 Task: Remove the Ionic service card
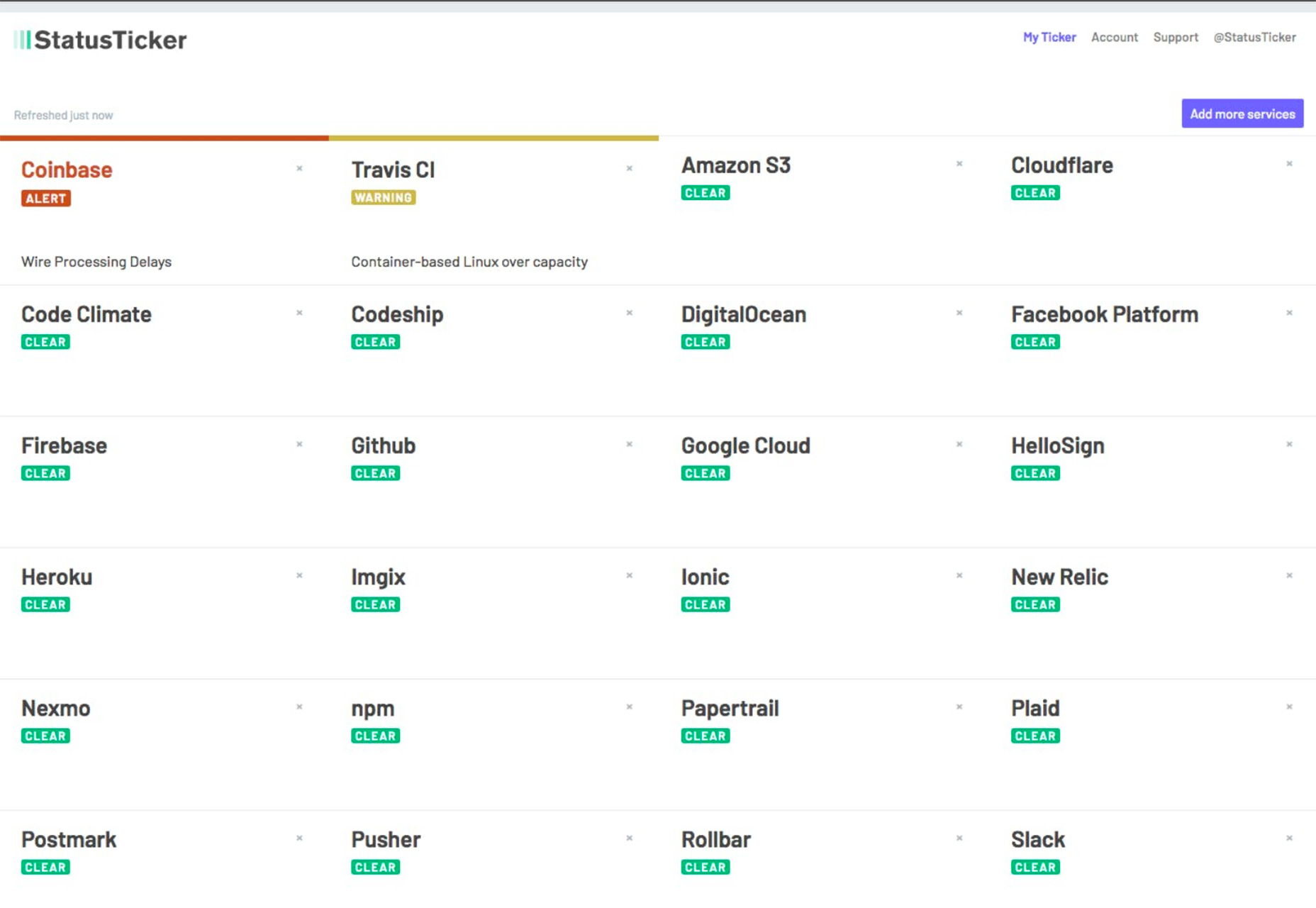pos(959,575)
